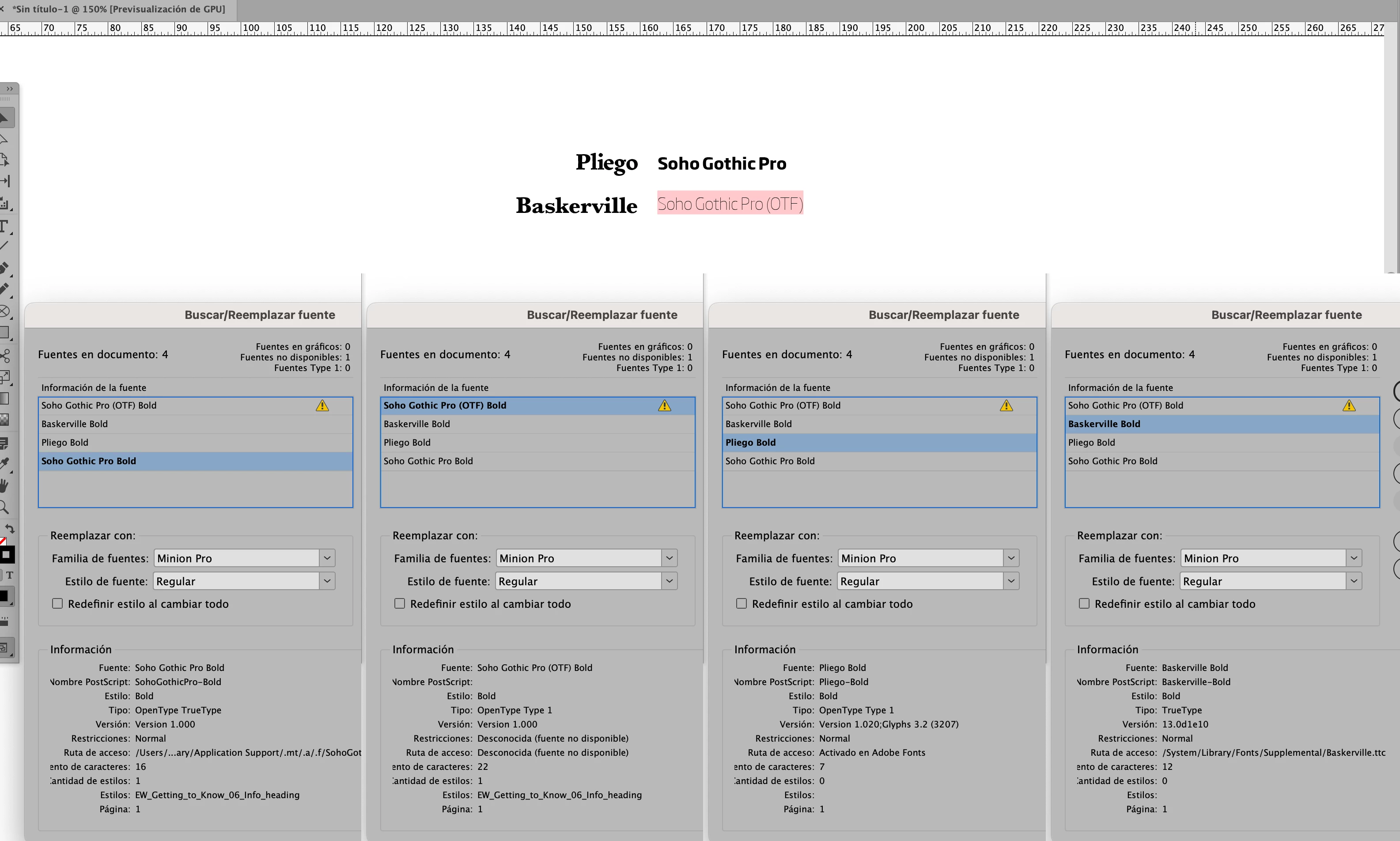1400x841 pixels.
Task: Expand the tools panel with double arrows
Action: tap(10, 89)
